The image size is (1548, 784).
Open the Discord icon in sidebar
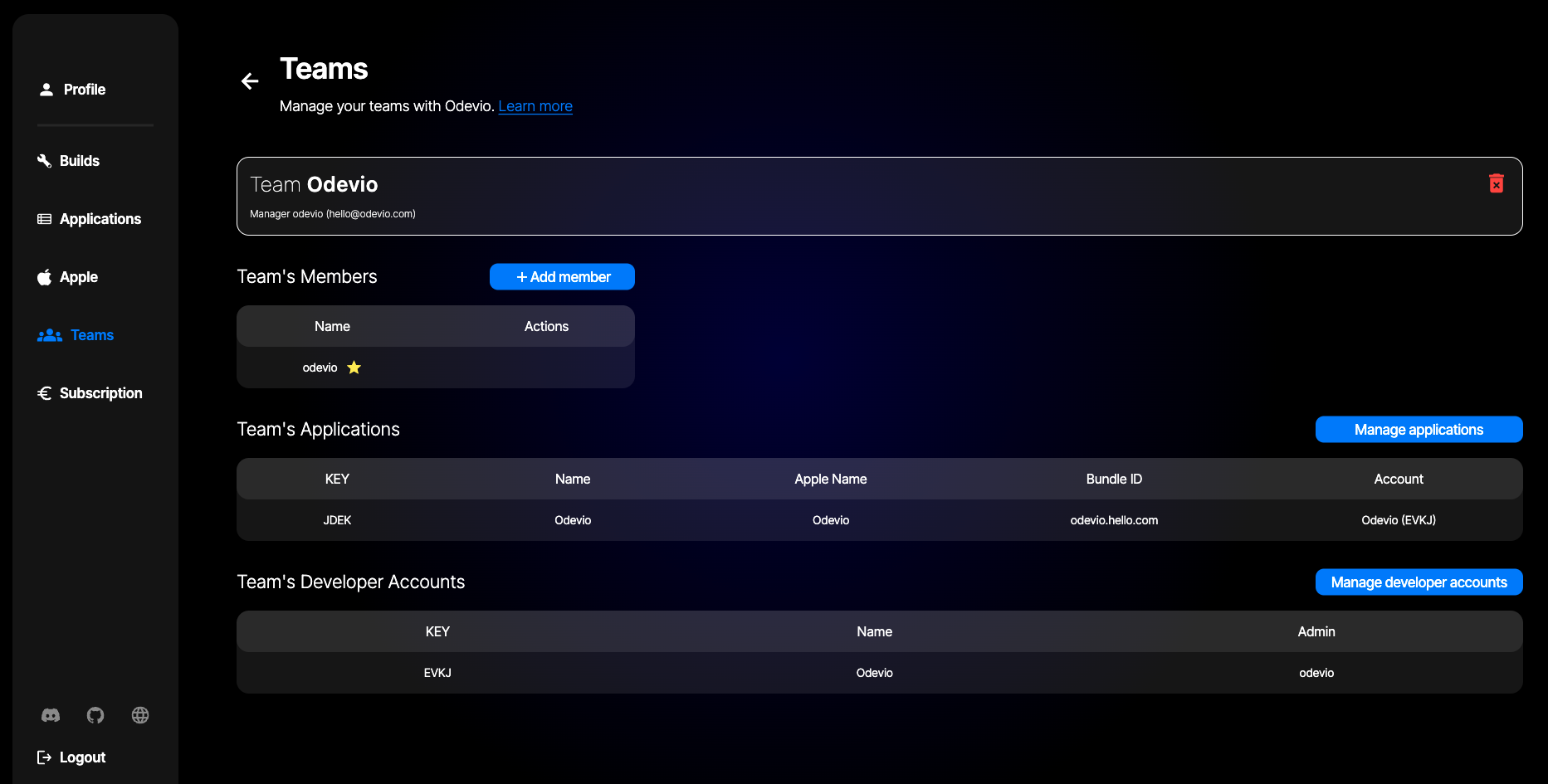[51, 715]
